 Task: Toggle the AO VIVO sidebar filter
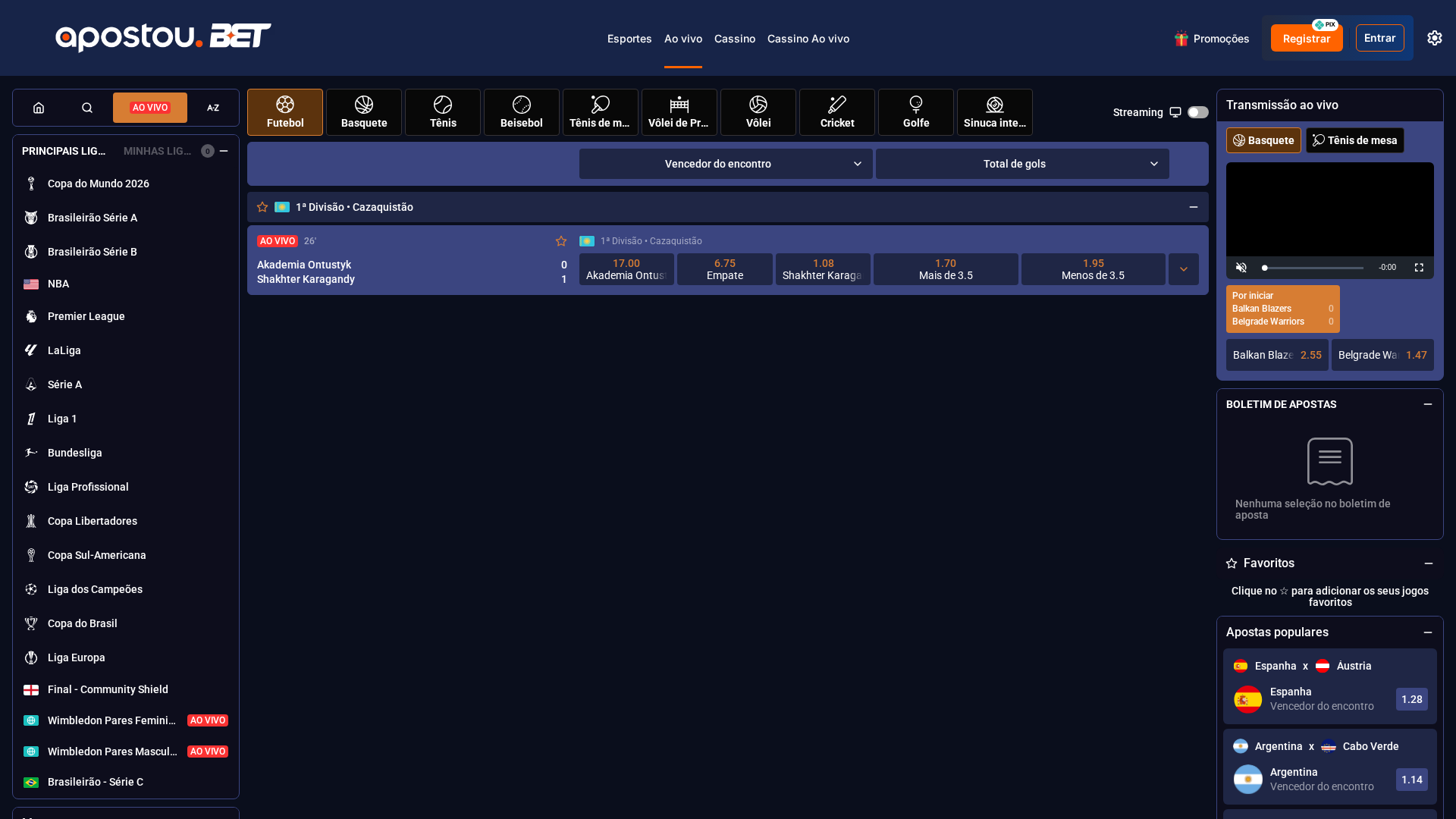(150, 108)
